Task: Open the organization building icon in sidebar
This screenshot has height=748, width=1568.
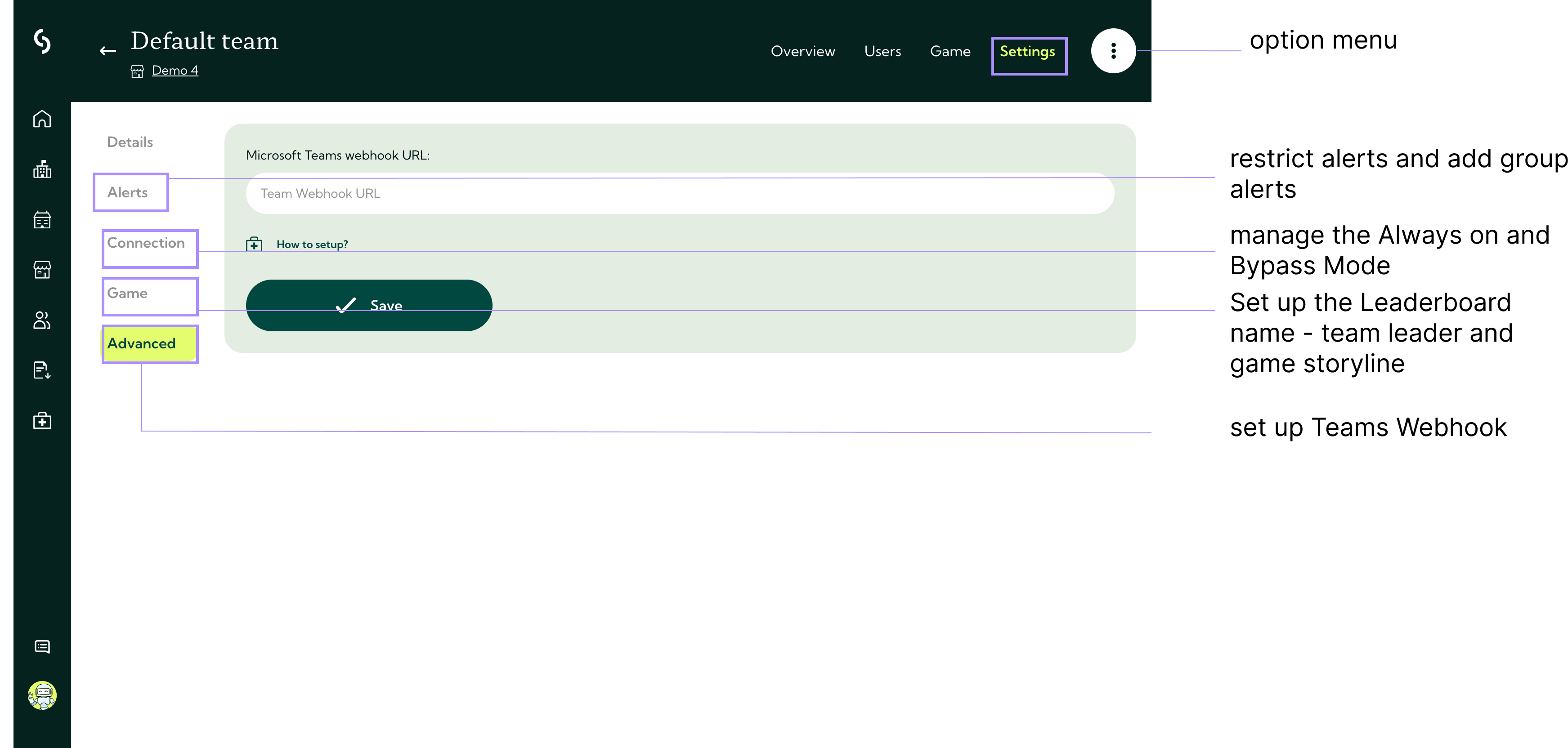Action: 42,169
